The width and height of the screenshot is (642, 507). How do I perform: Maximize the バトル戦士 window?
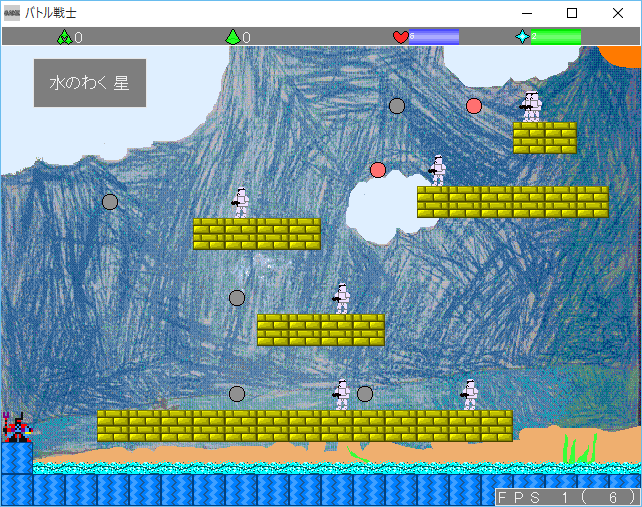[x=572, y=13]
